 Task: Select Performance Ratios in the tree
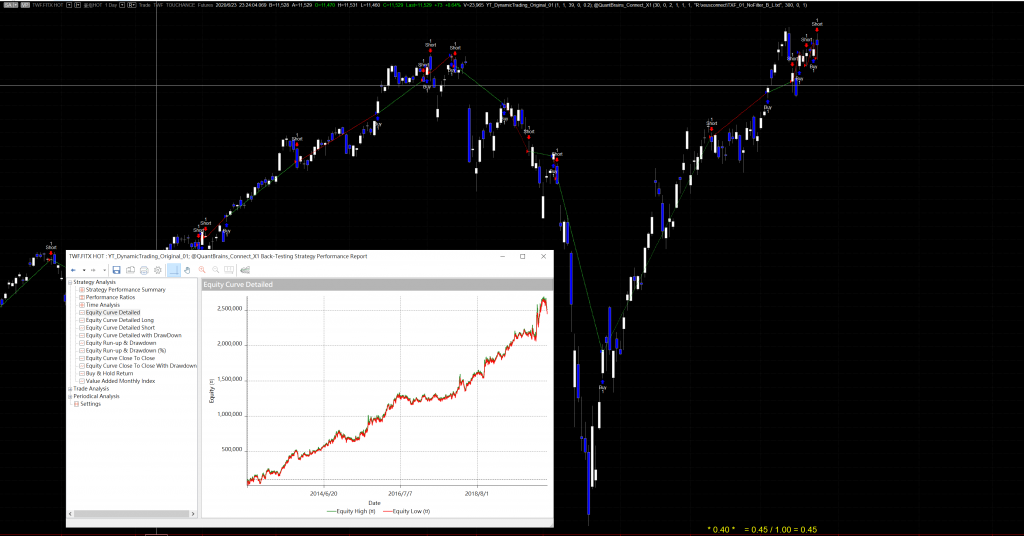coord(110,297)
